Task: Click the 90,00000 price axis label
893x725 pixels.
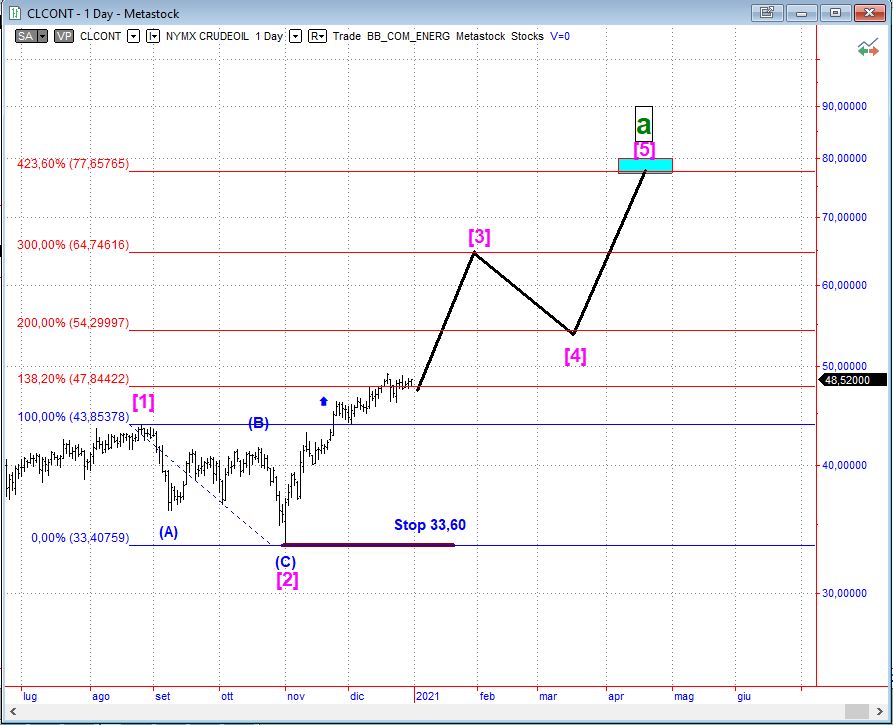Action: coord(844,106)
